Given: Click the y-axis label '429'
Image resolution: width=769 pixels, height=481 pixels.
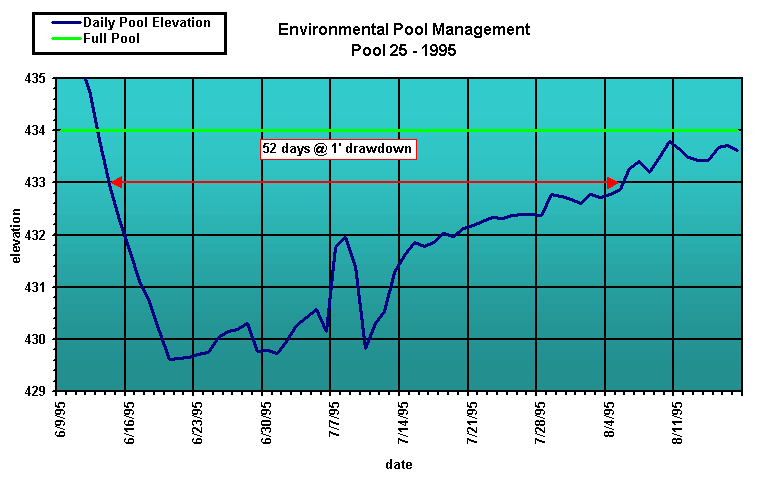Looking at the screenshot, I should point(34,391).
